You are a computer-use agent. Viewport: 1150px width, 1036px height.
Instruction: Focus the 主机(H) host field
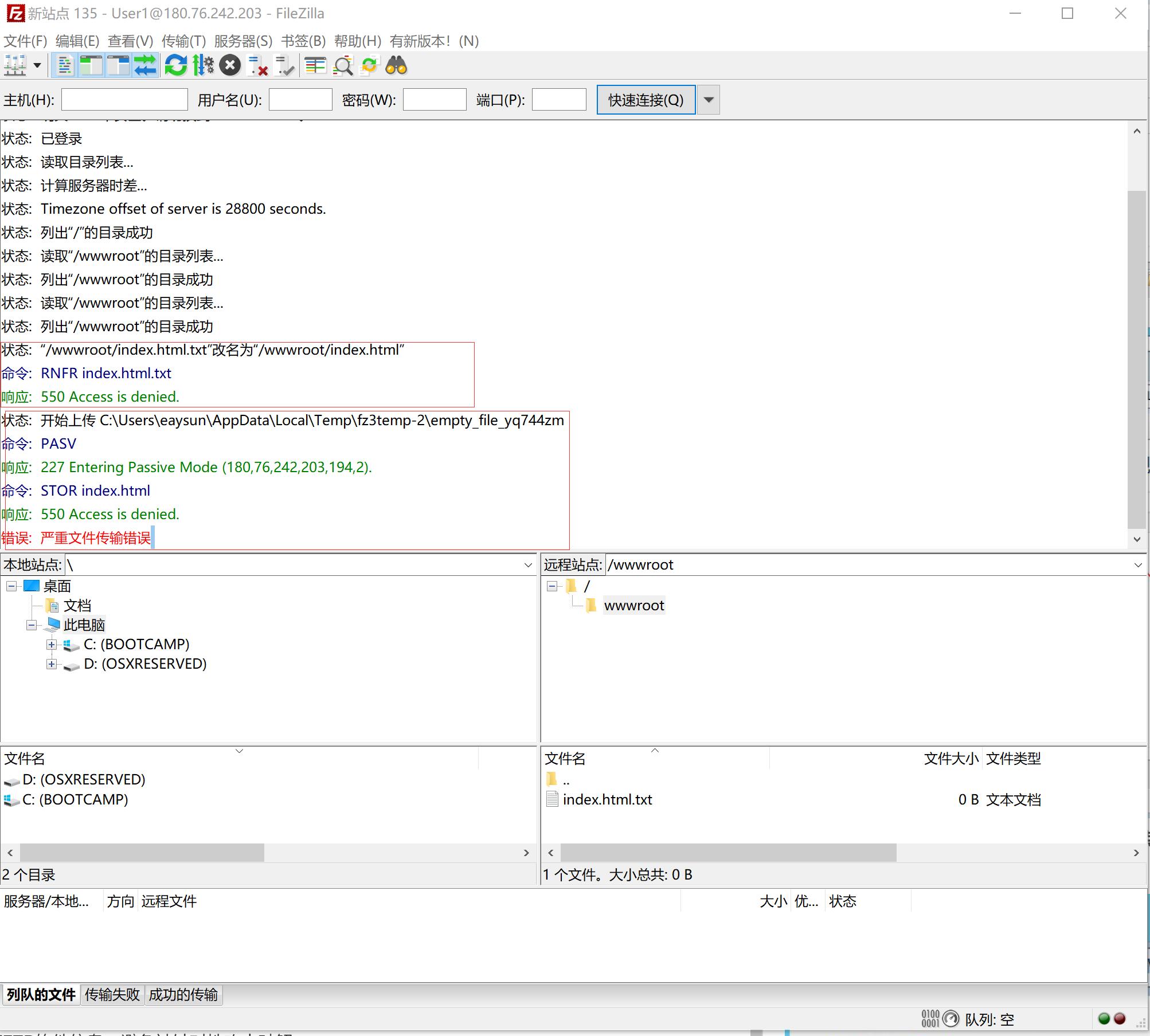124,100
